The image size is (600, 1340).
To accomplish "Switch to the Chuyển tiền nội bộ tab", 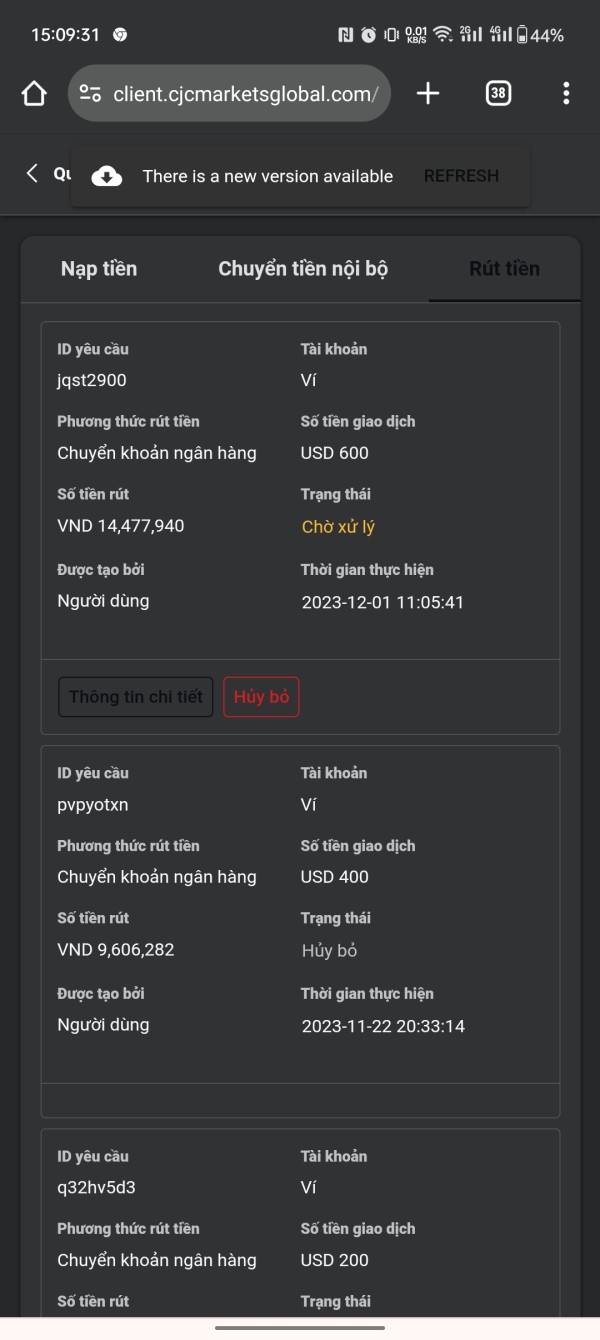I will coord(303,269).
